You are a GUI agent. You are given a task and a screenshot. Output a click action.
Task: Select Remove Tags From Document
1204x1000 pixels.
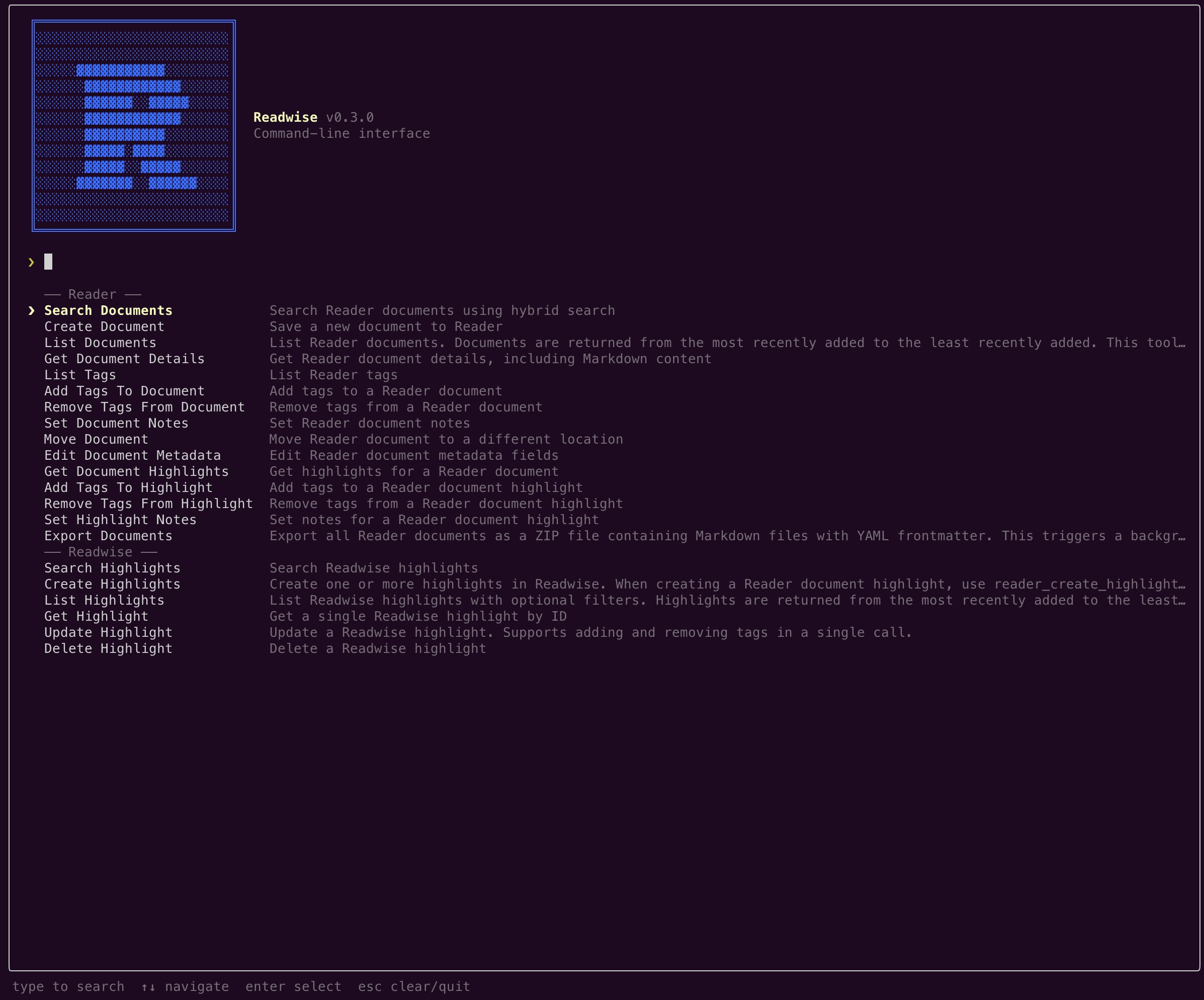point(144,406)
